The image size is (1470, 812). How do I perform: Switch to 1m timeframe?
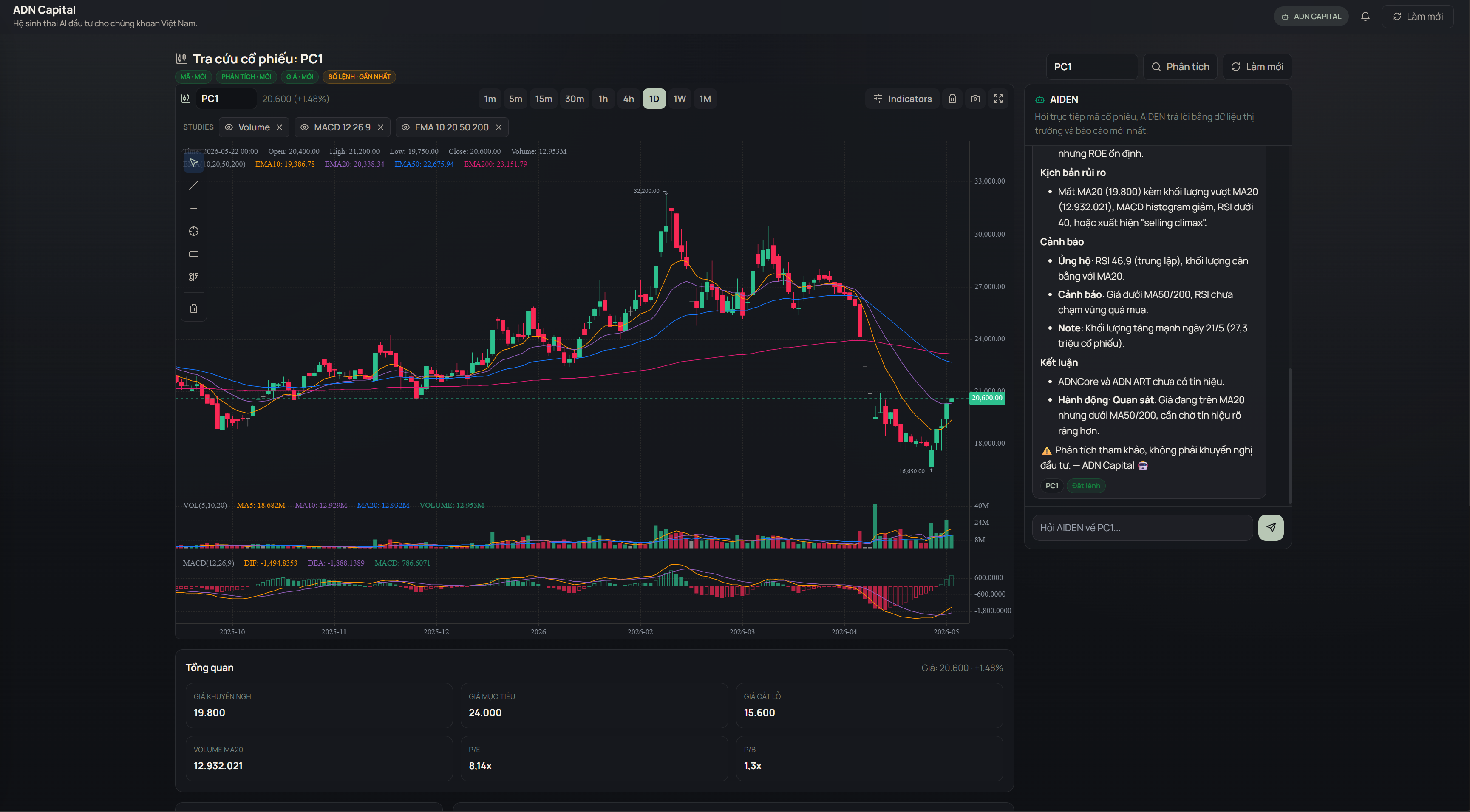490,99
